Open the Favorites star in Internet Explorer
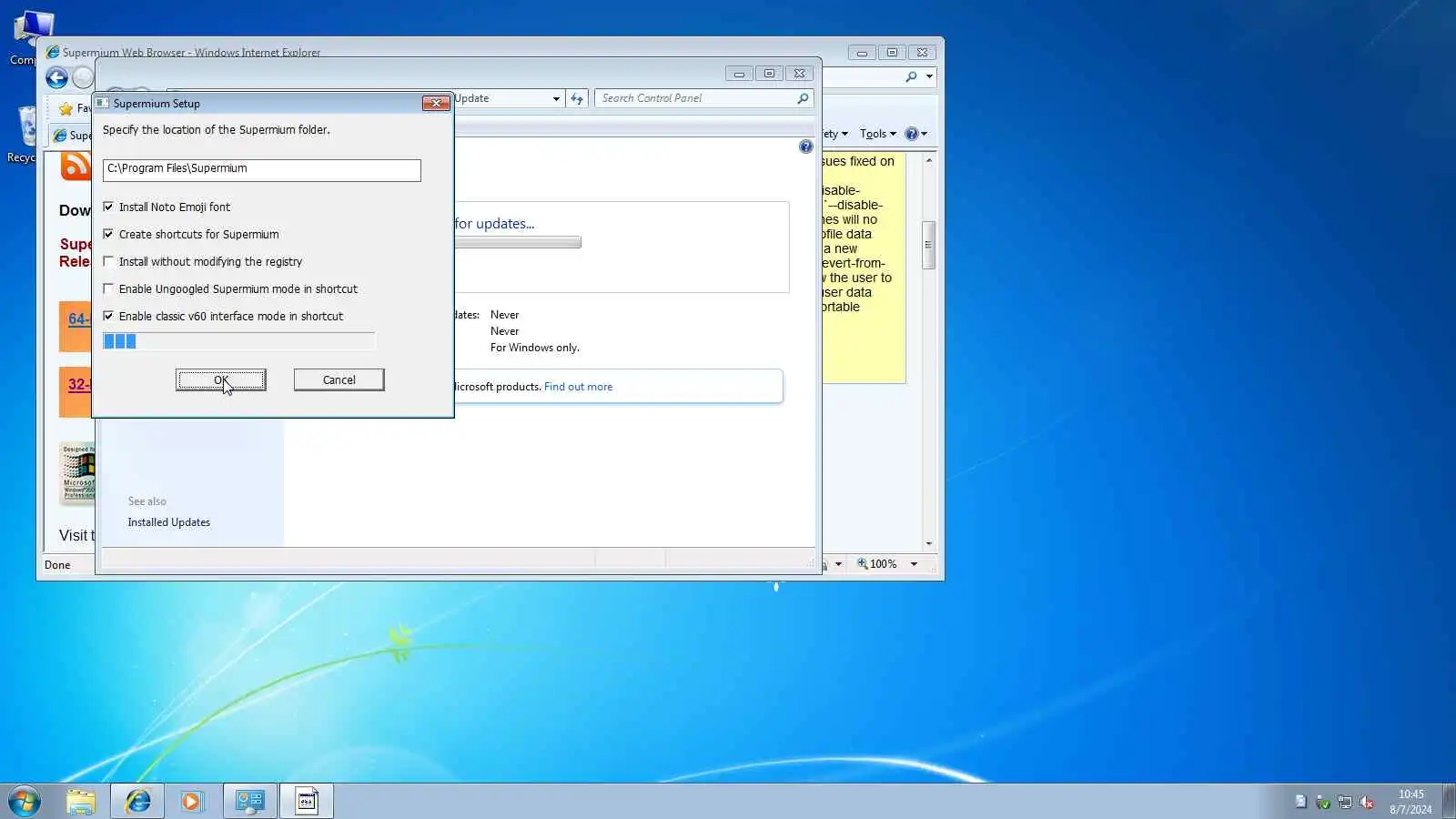Screen dimensions: 1456x819 coord(66,108)
